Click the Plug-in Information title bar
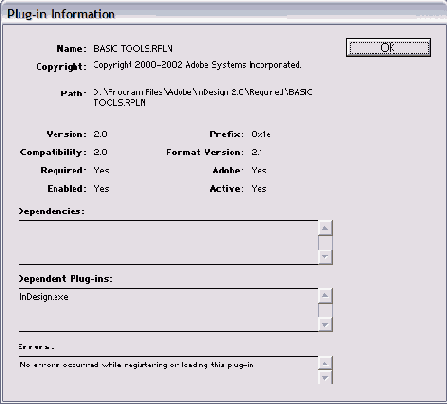This screenshot has height=404, width=447. pos(223,14)
